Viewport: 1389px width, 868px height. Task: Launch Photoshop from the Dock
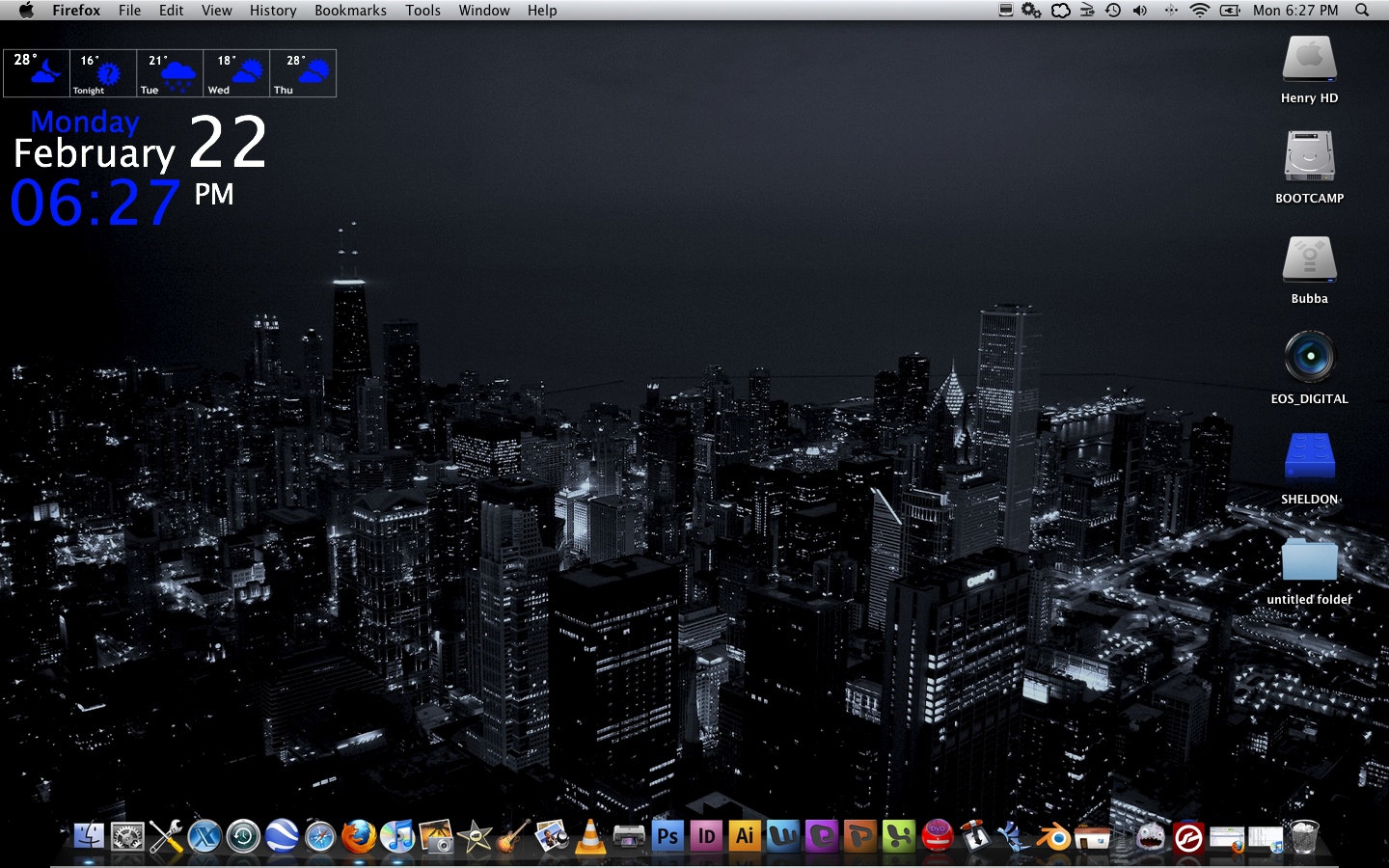[x=667, y=836]
